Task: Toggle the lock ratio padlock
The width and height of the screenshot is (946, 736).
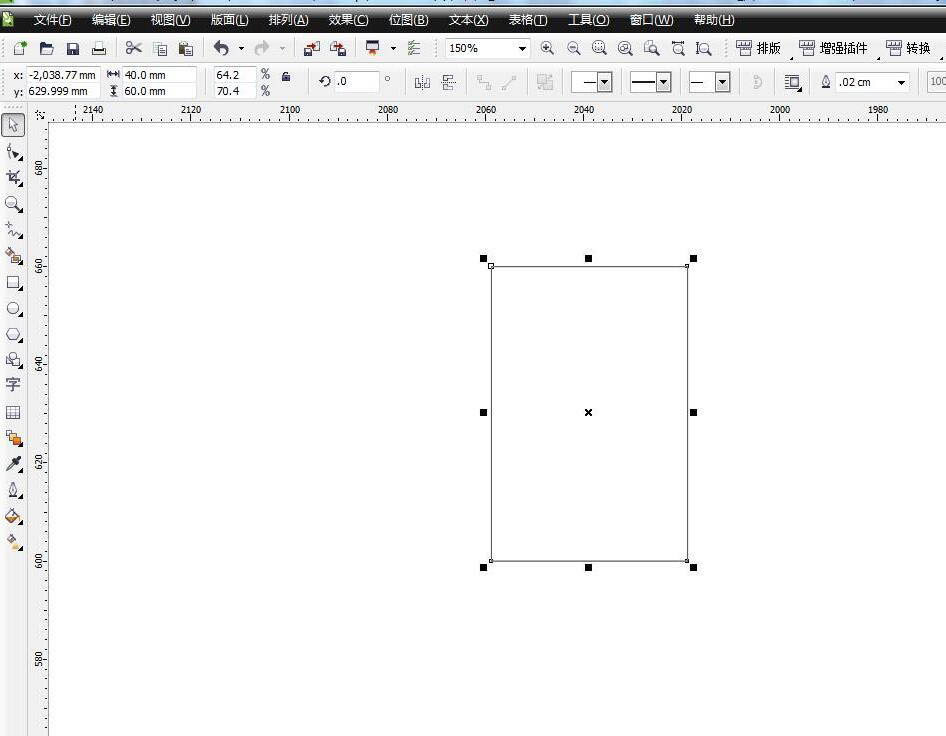Action: [286, 76]
